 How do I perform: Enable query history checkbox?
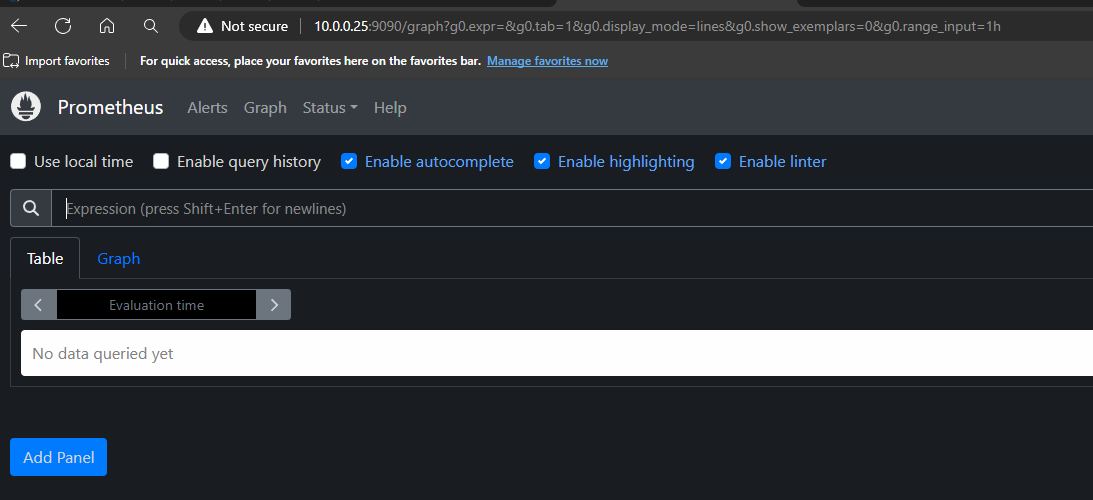pyautogui.click(x=161, y=161)
